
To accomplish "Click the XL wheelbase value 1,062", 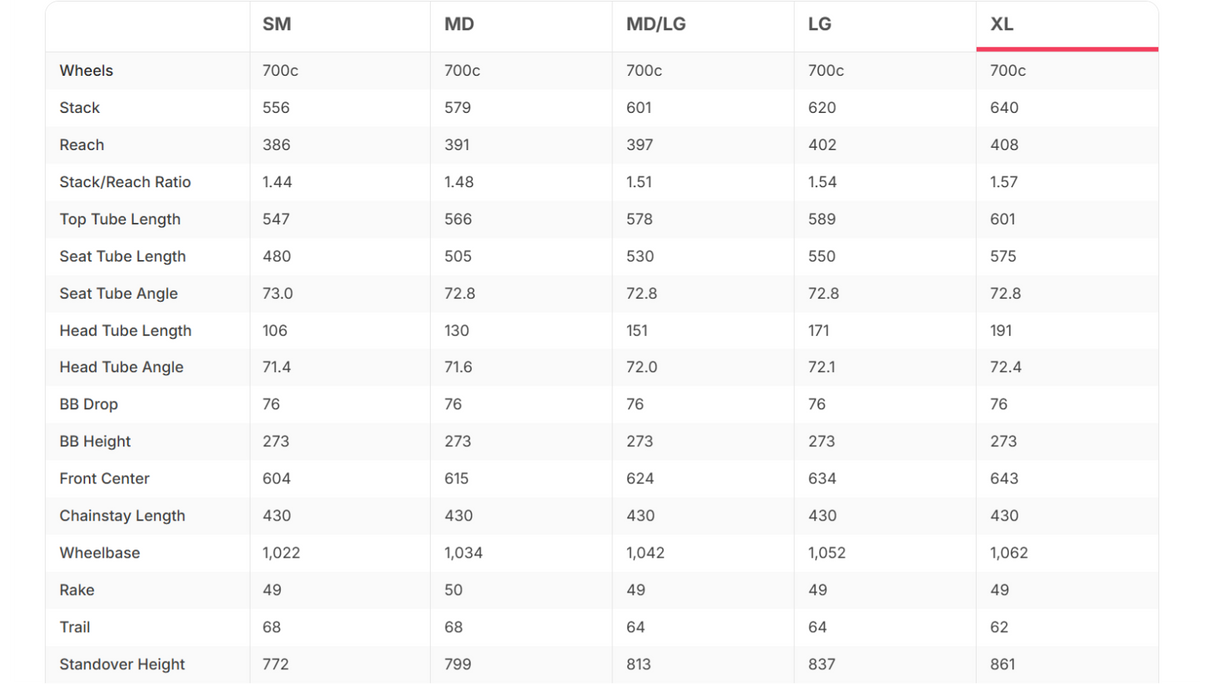I will coord(1009,553).
